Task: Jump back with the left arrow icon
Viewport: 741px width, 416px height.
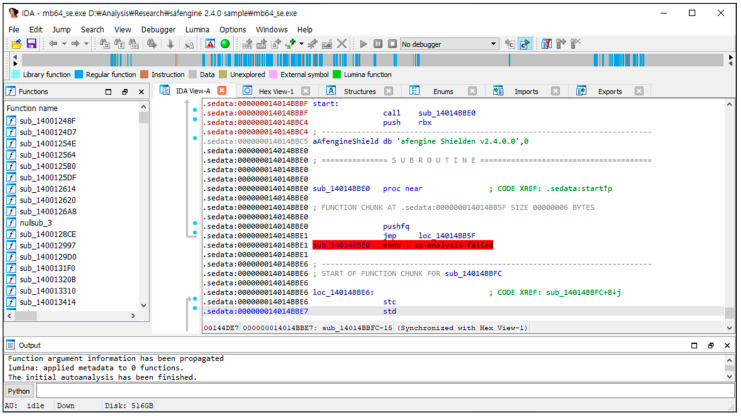Action: click(53, 44)
